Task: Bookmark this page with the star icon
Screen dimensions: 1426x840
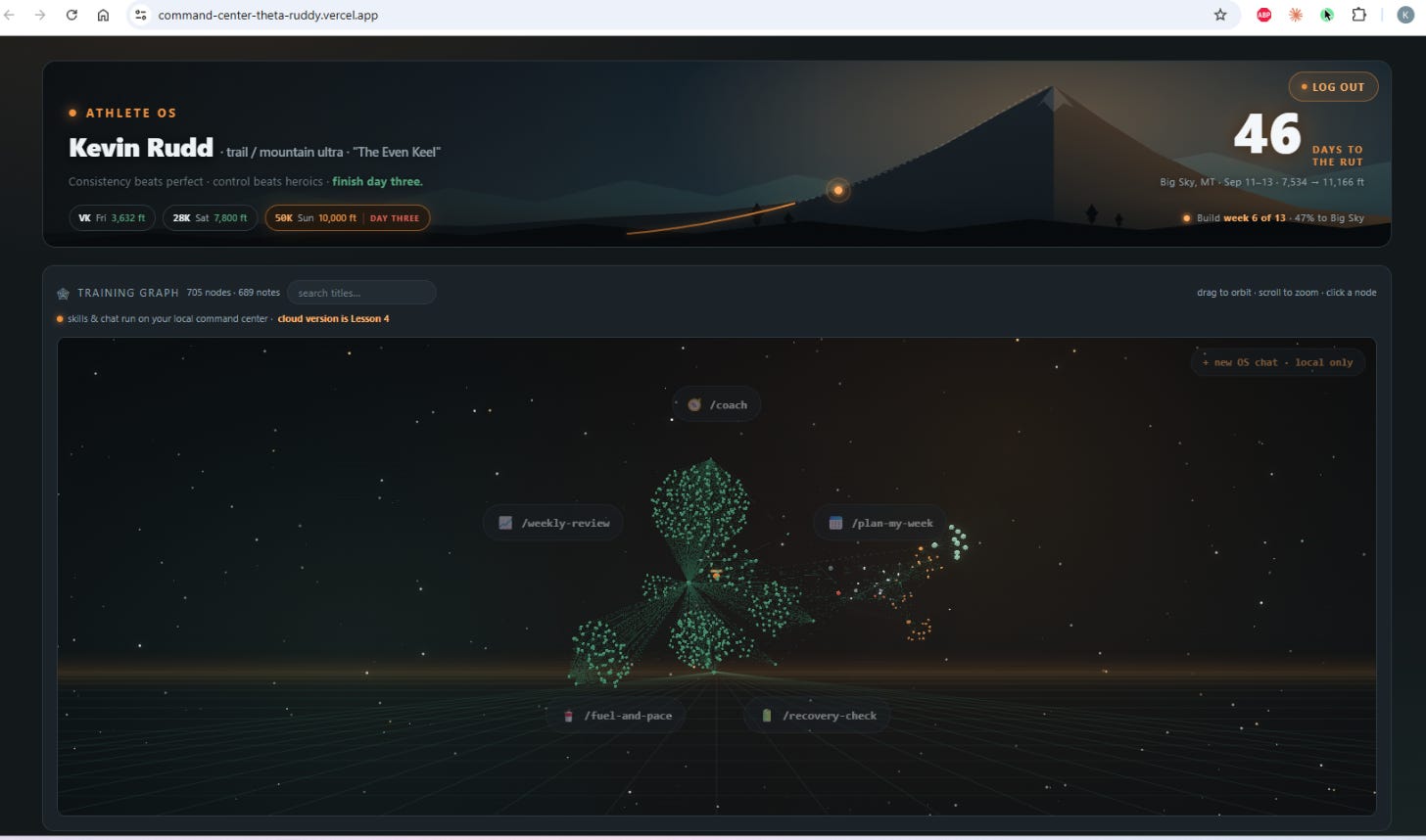Action: tap(1220, 15)
